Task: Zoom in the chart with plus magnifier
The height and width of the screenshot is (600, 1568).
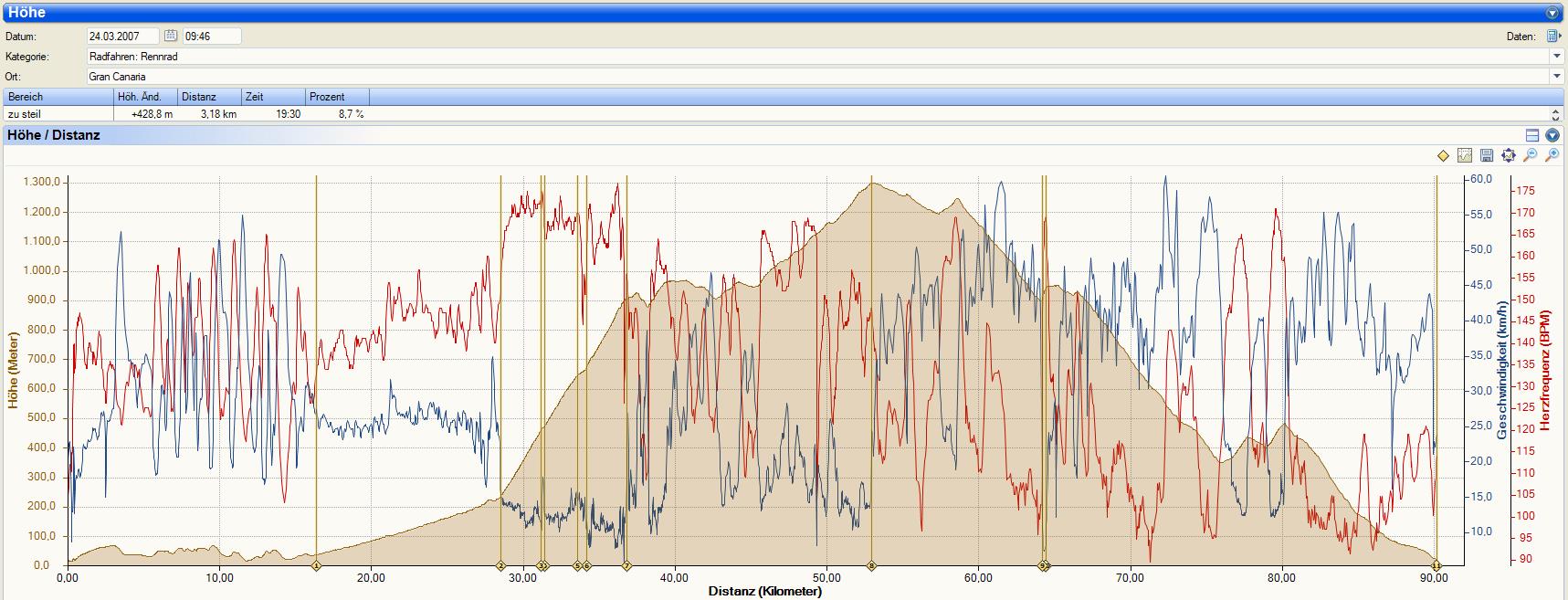Action: [1552, 156]
